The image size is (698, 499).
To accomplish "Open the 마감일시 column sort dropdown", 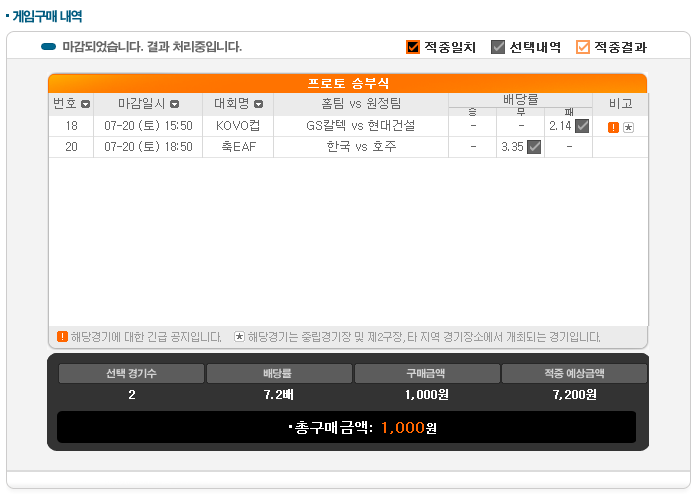I will (175, 104).
